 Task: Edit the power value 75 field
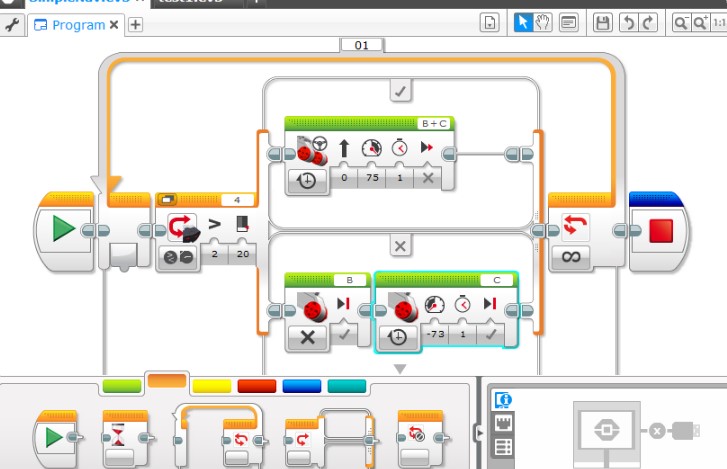click(372, 179)
